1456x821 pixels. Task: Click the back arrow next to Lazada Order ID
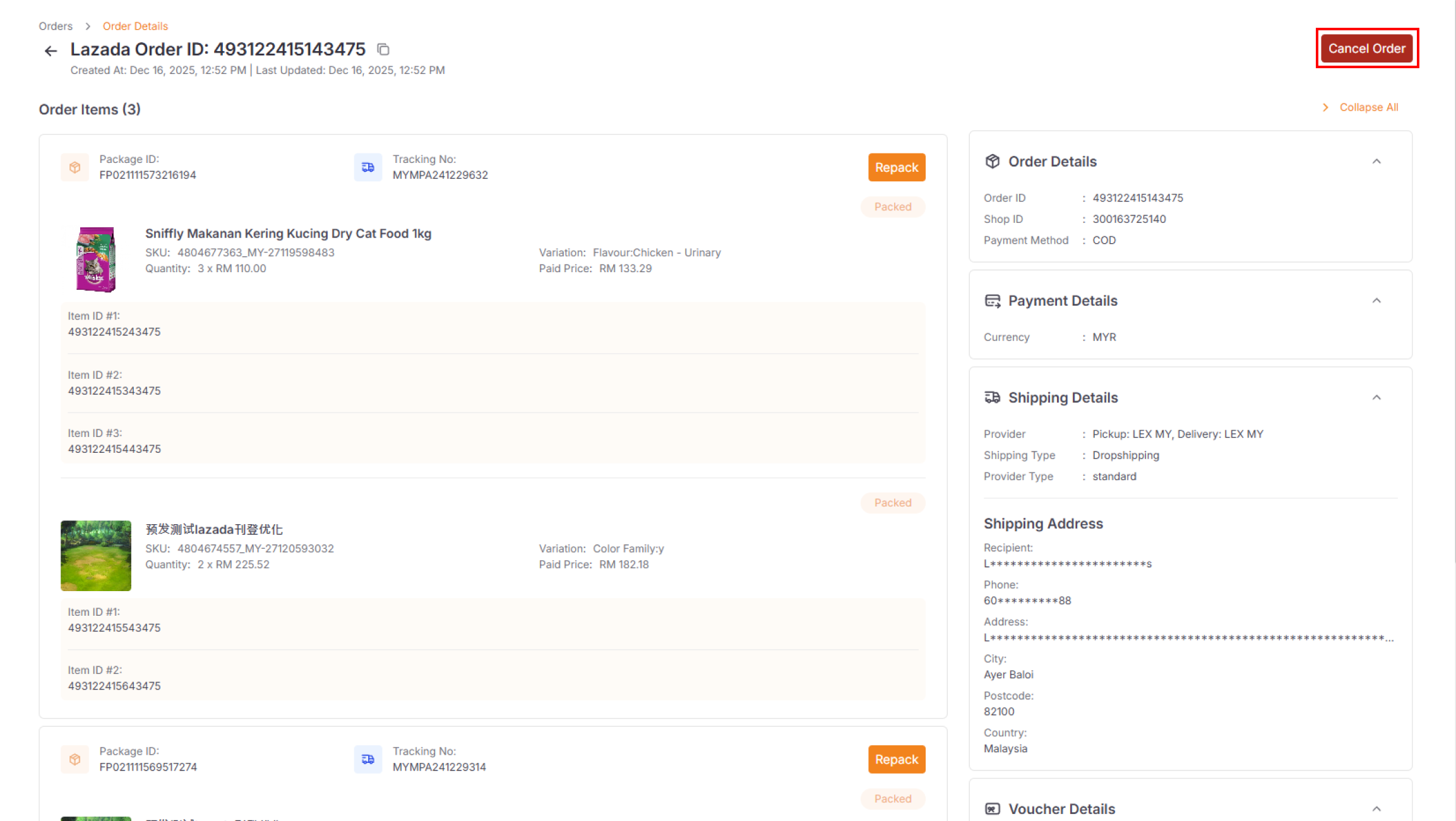coord(51,51)
